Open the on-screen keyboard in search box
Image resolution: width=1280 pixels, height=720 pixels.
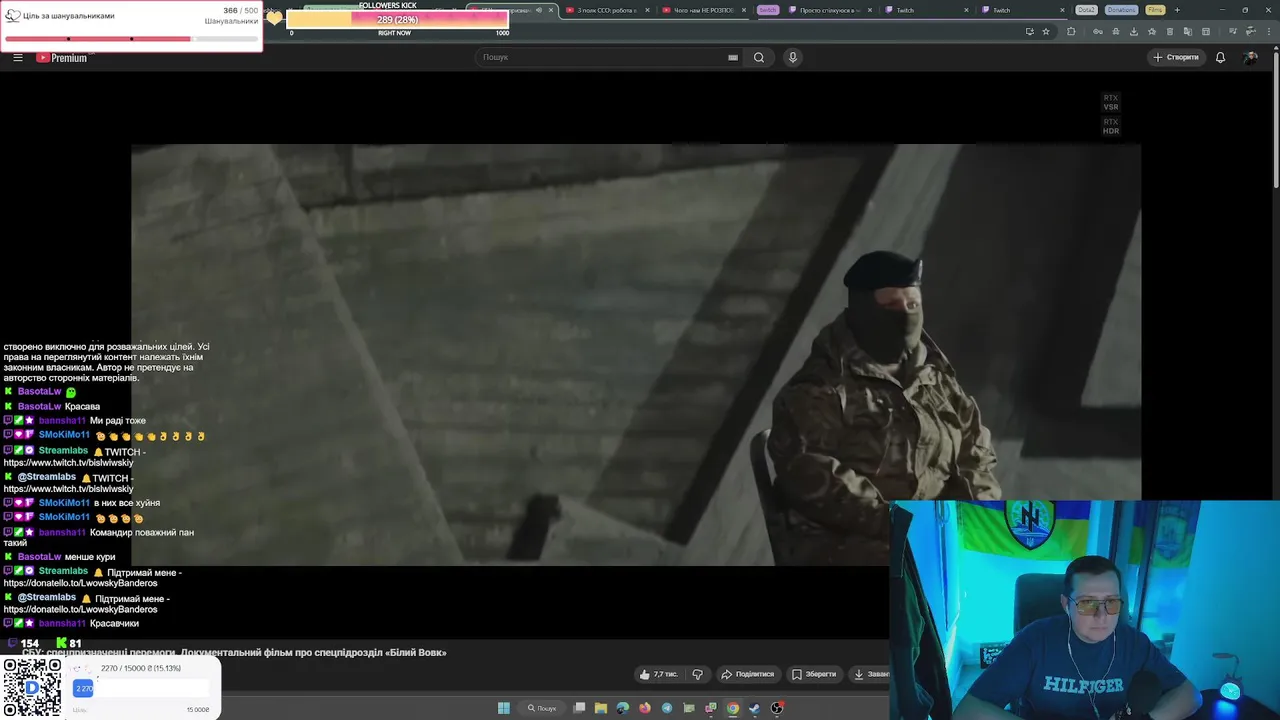coord(733,57)
